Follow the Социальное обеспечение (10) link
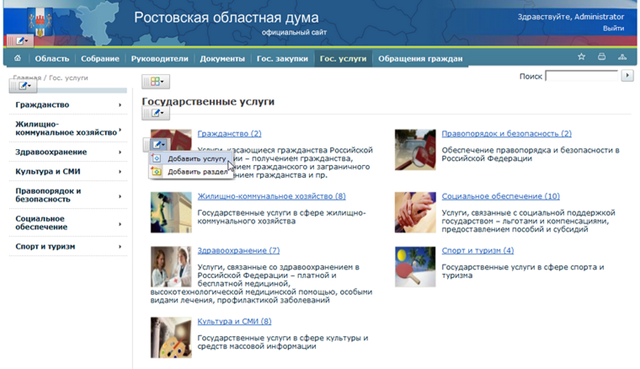 tap(500, 196)
